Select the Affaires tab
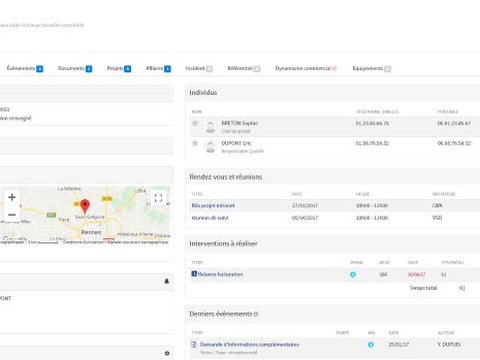This screenshot has height=360, width=480. coord(158,68)
